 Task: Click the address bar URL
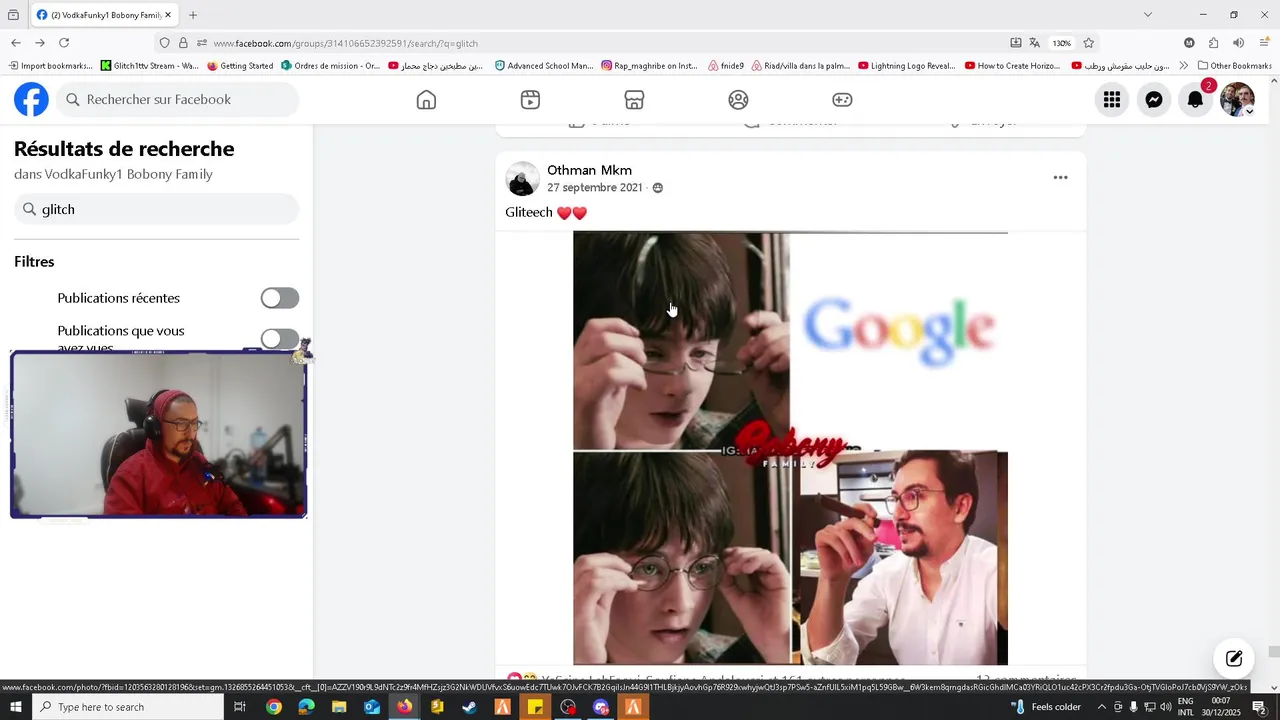345,44
